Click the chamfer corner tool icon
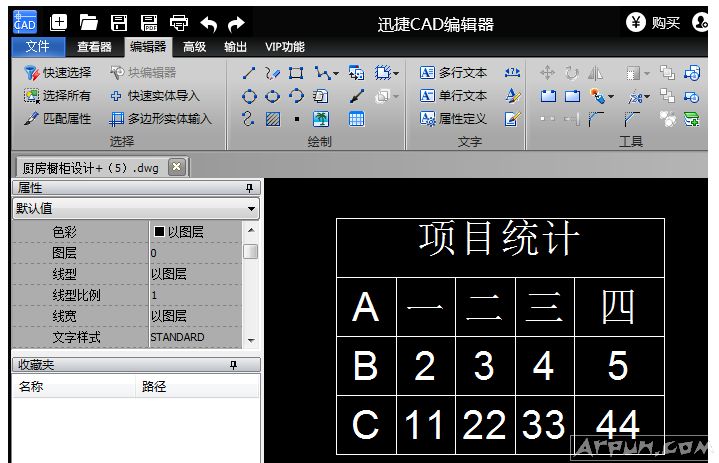The image size is (719, 463). pyautogui.click(x=631, y=119)
